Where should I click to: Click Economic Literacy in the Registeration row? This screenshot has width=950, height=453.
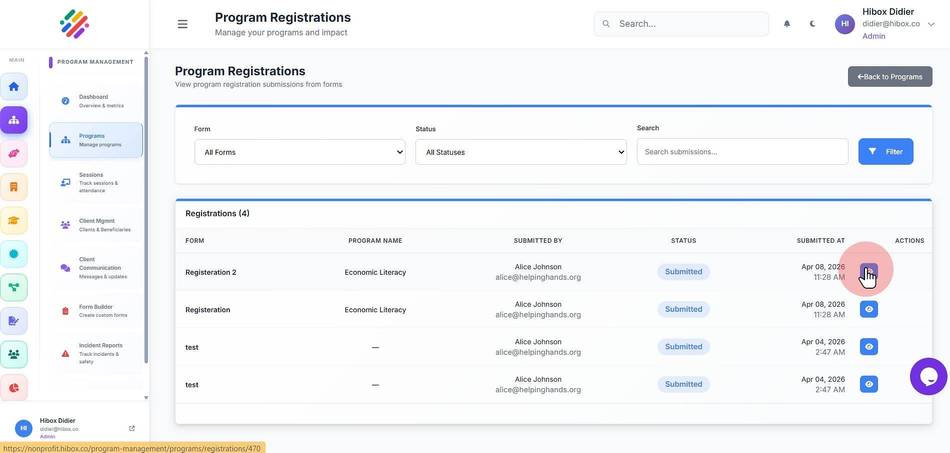click(x=375, y=309)
